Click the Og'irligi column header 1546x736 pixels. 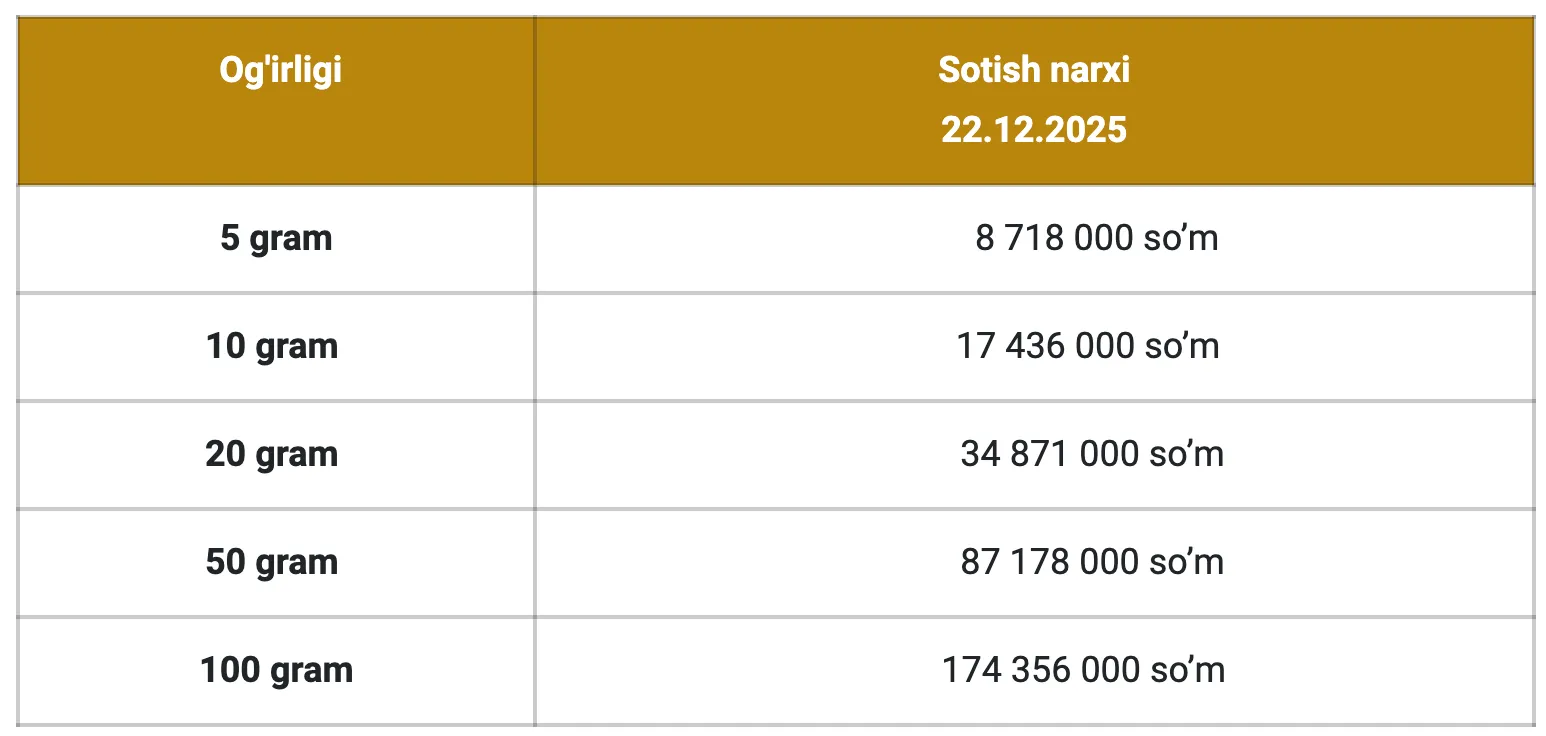coord(280,71)
